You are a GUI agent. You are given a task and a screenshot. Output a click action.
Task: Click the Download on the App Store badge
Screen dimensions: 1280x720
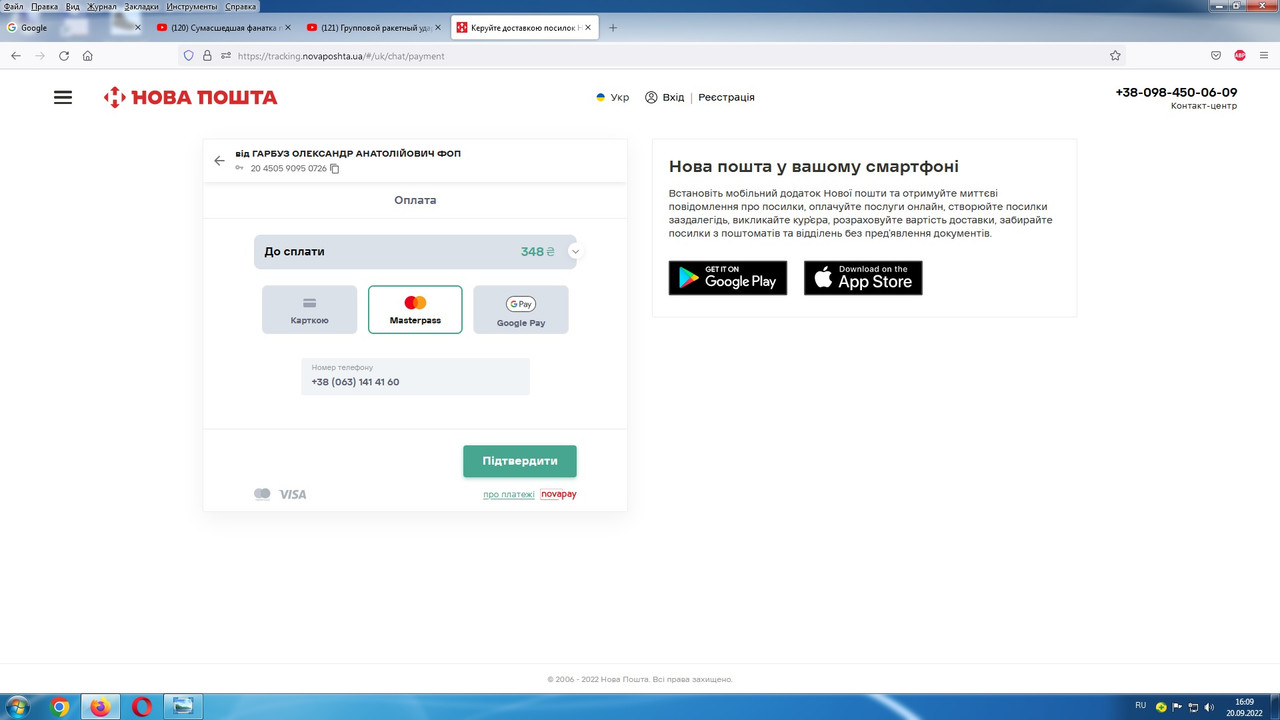[863, 278]
